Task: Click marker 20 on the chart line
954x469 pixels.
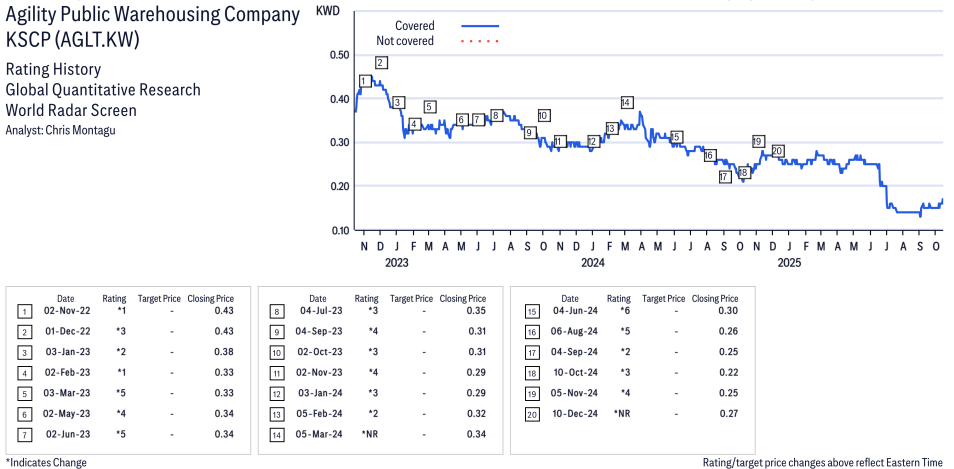Action: pyautogui.click(x=778, y=151)
